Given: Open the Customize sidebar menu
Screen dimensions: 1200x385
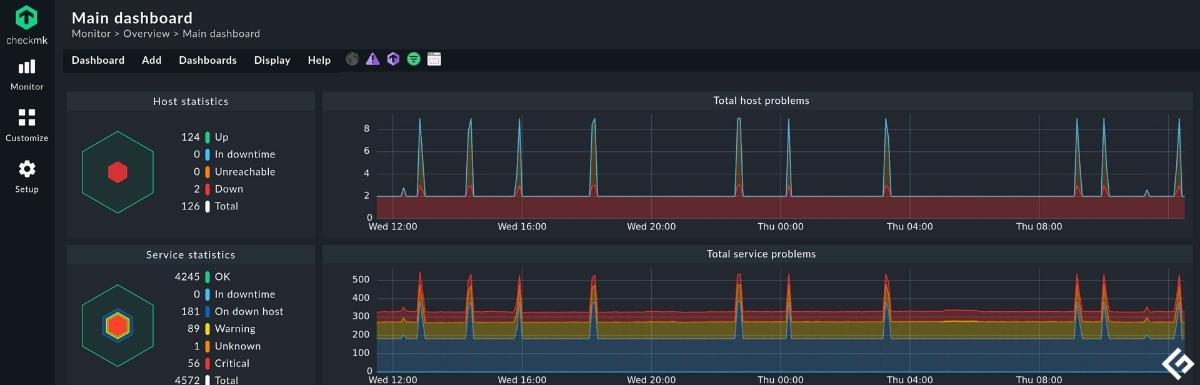Looking at the screenshot, I should point(27,125).
